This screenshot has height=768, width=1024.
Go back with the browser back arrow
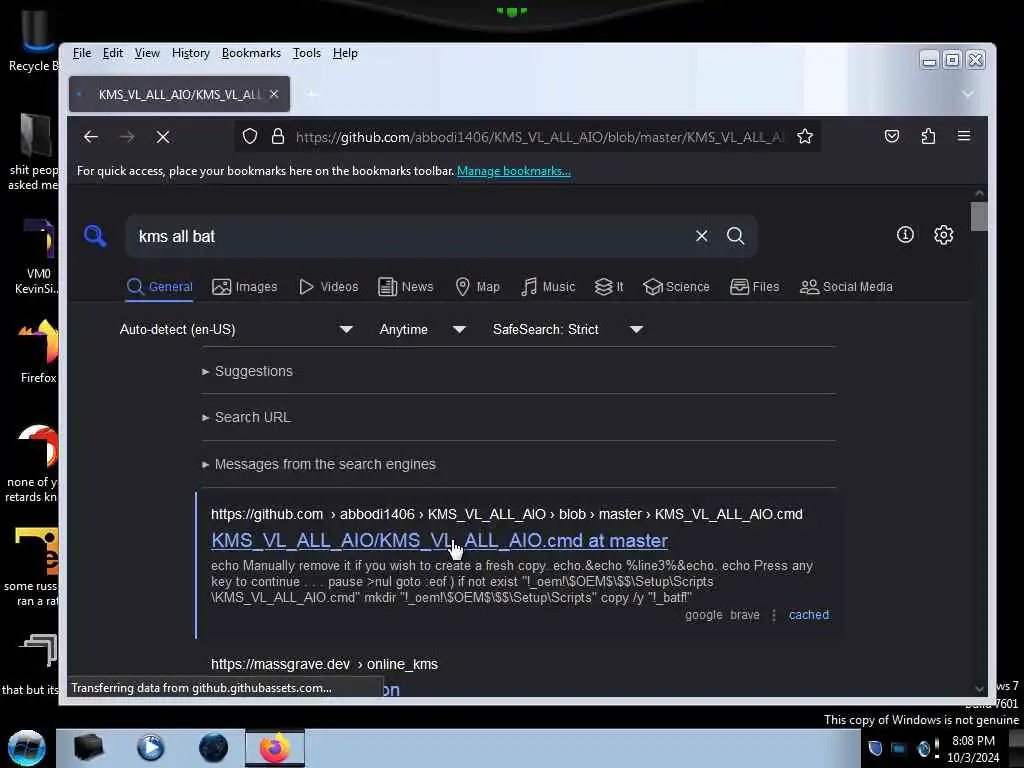tap(91, 136)
